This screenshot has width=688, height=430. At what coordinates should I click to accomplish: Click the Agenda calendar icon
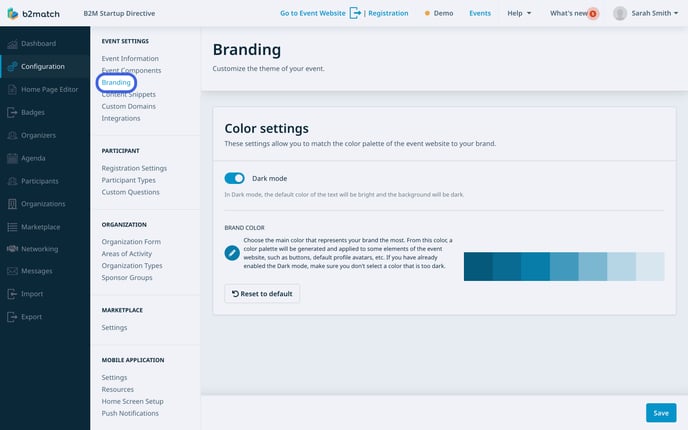[x=12, y=158]
